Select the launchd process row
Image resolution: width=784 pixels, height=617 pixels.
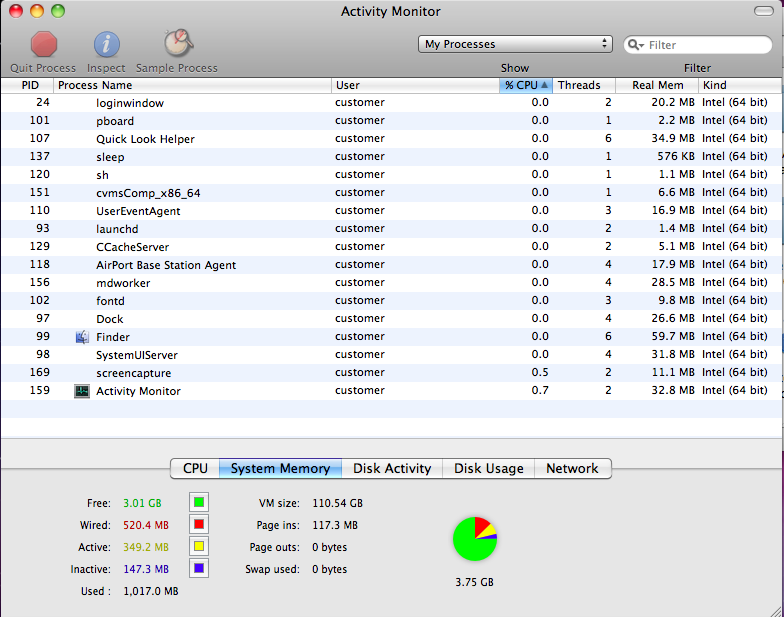tap(391, 228)
